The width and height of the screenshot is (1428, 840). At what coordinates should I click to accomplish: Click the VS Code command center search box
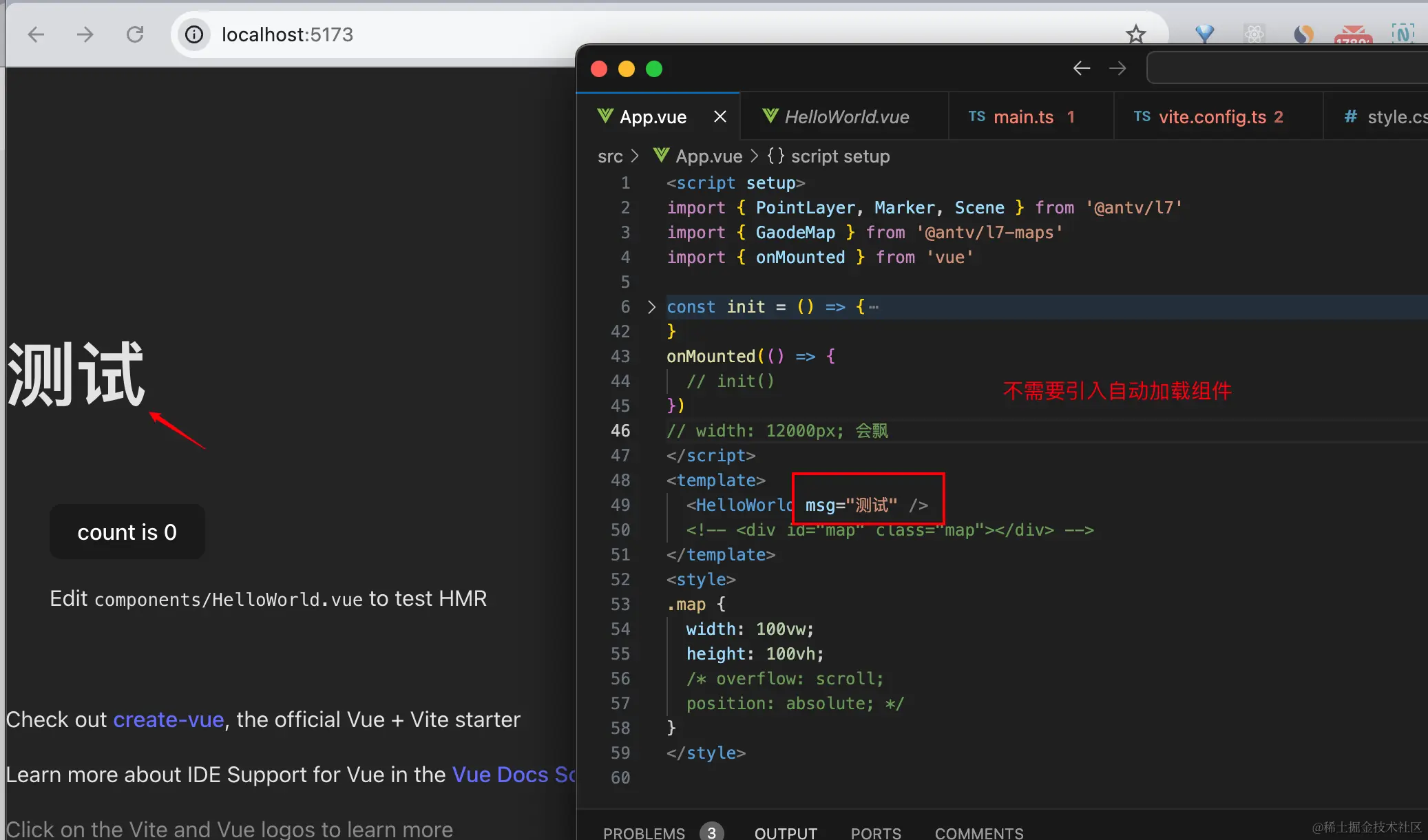point(1288,68)
